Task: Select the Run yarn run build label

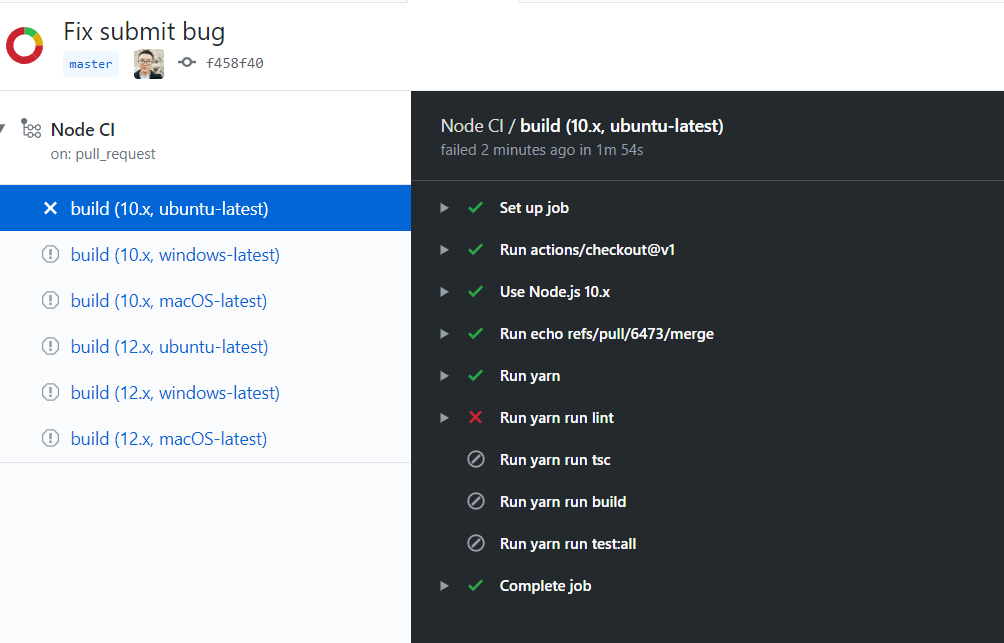Action: pyautogui.click(x=563, y=502)
